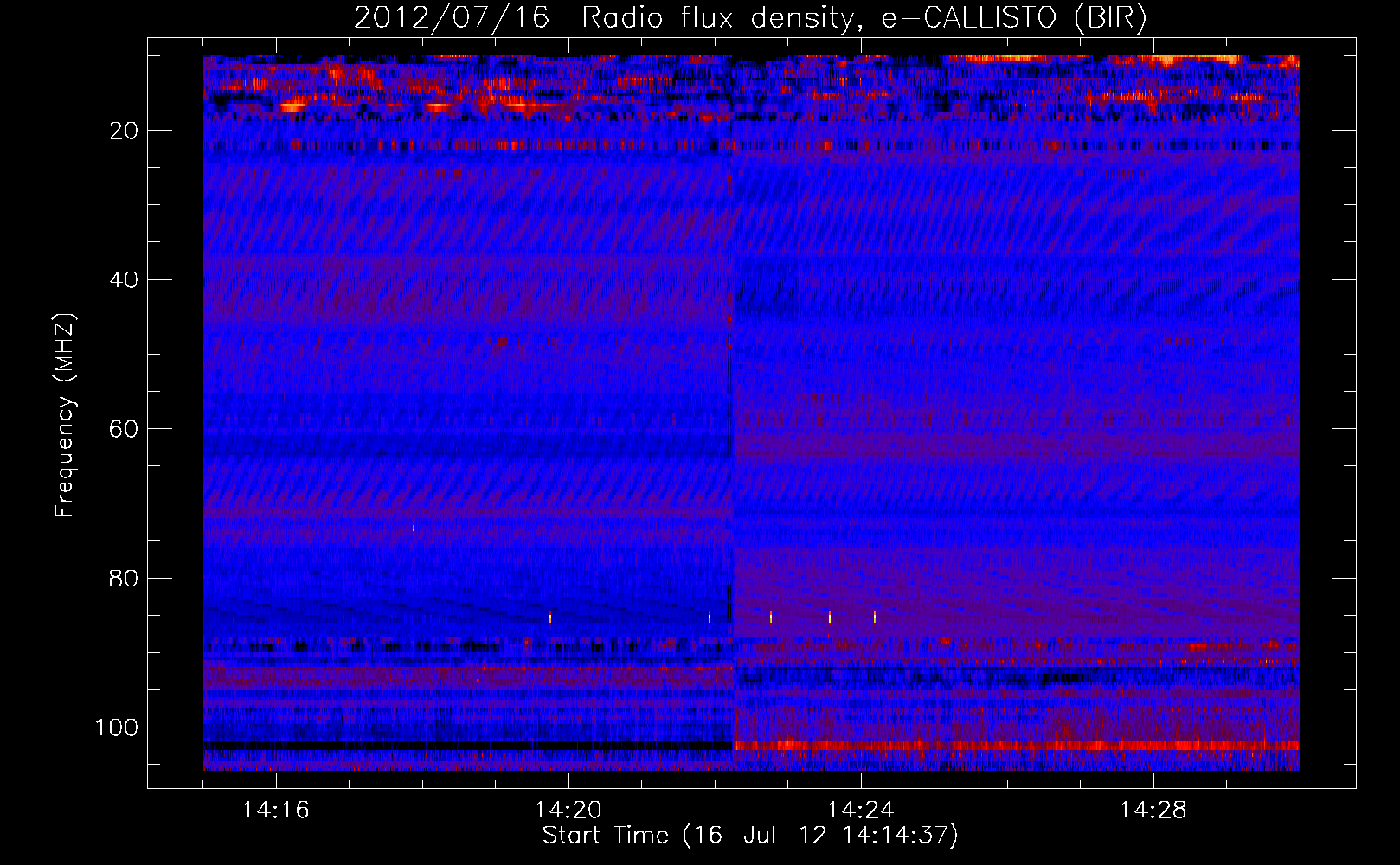Click the 60 MHz frequency tick label
This screenshot has width=1400, height=865.
pyautogui.click(x=125, y=429)
